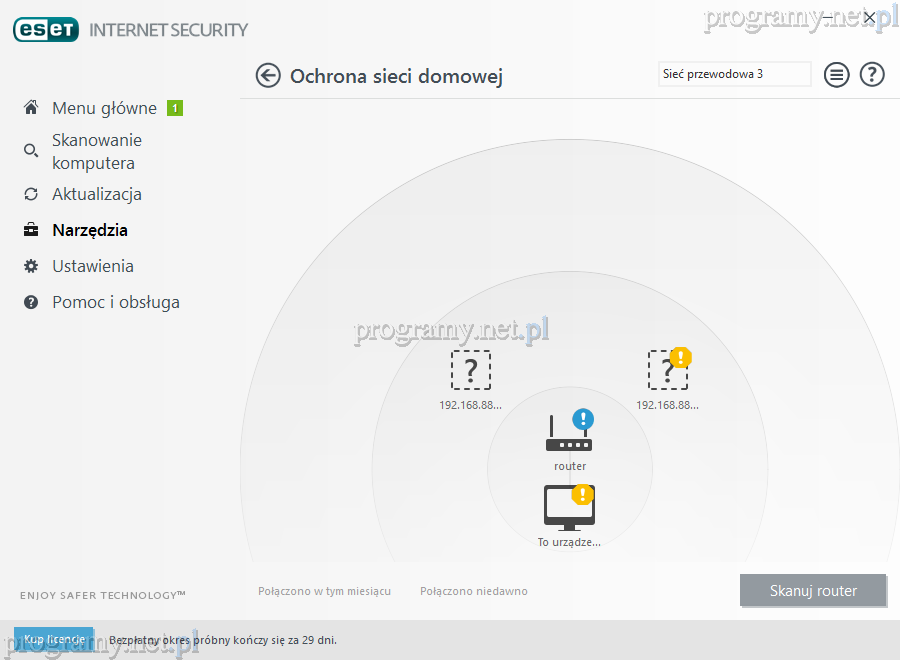This screenshot has width=900, height=660.
Task: Click the ESET logo
Action: point(45,30)
